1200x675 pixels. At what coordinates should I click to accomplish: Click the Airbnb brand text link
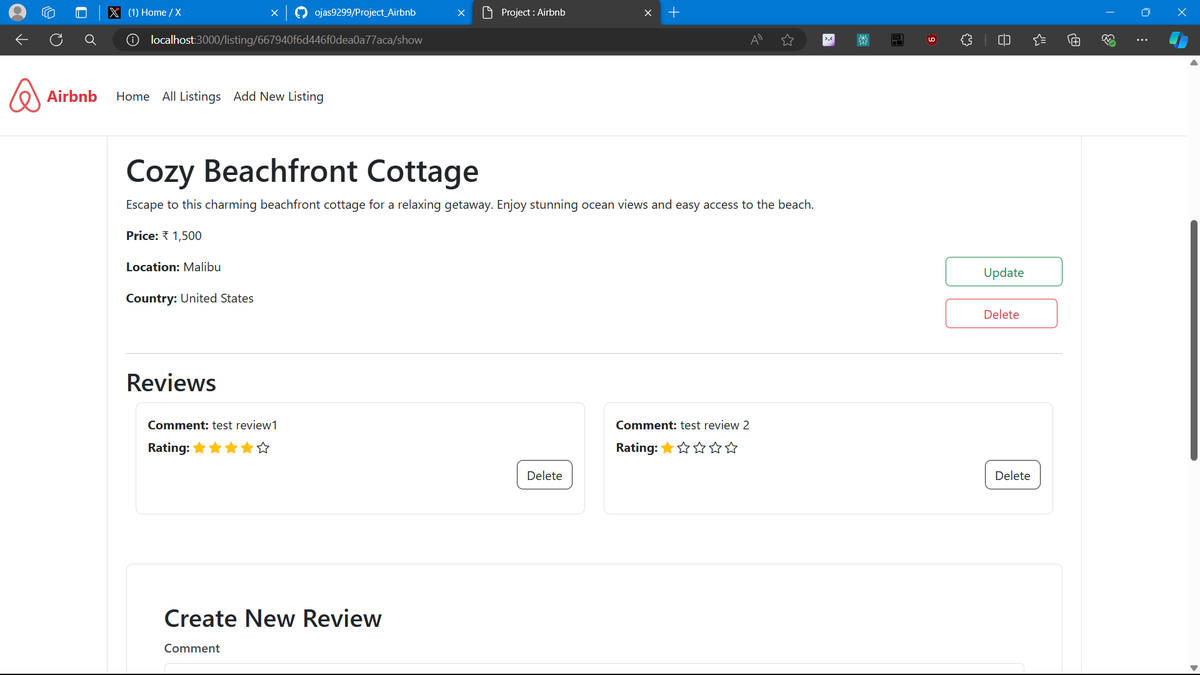(72, 96)
